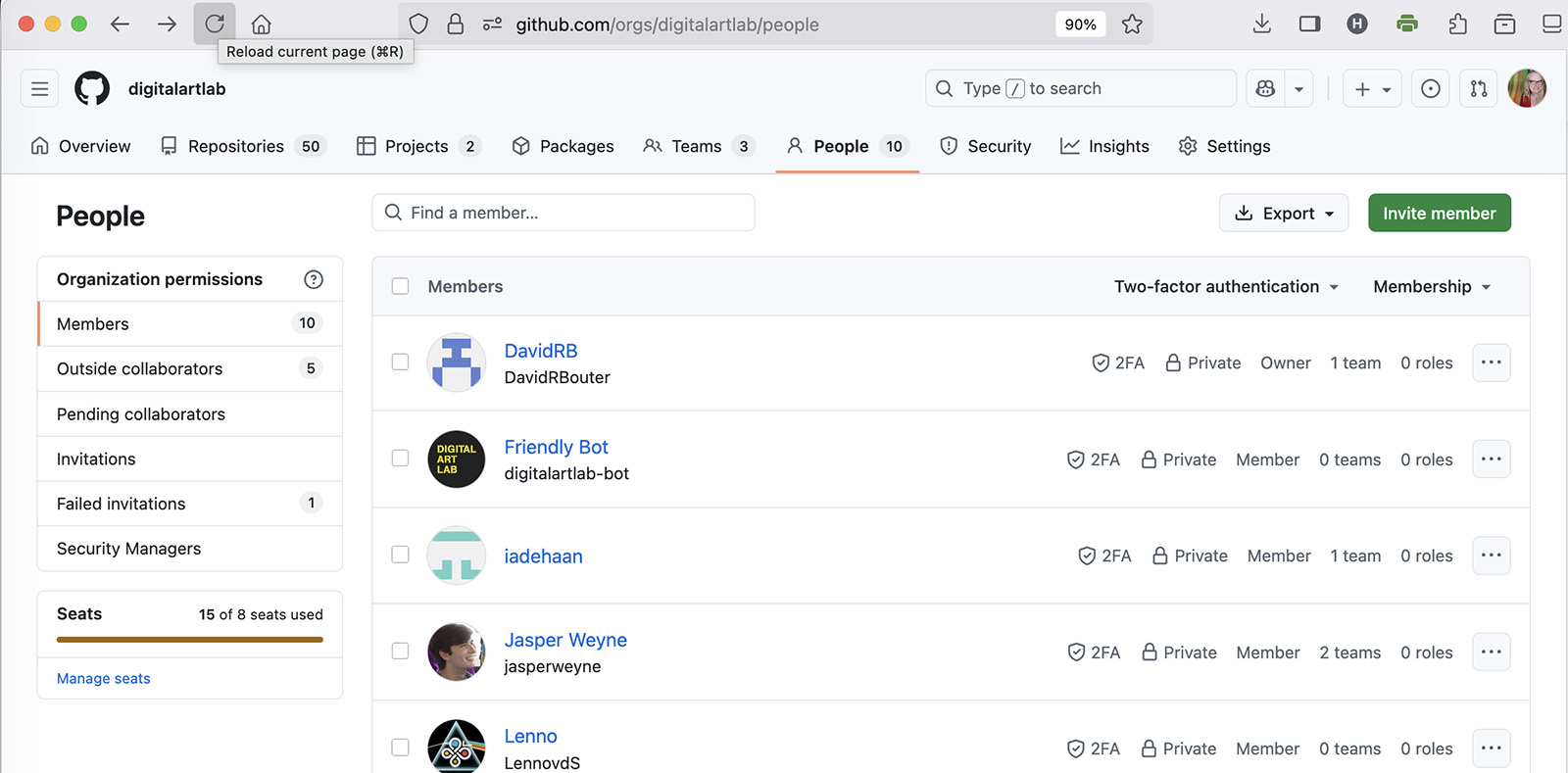Image resolution: width=1568 pixels, height=773 pixels.
Task: Tick the select-all Members checkbox
Action: 400,286
